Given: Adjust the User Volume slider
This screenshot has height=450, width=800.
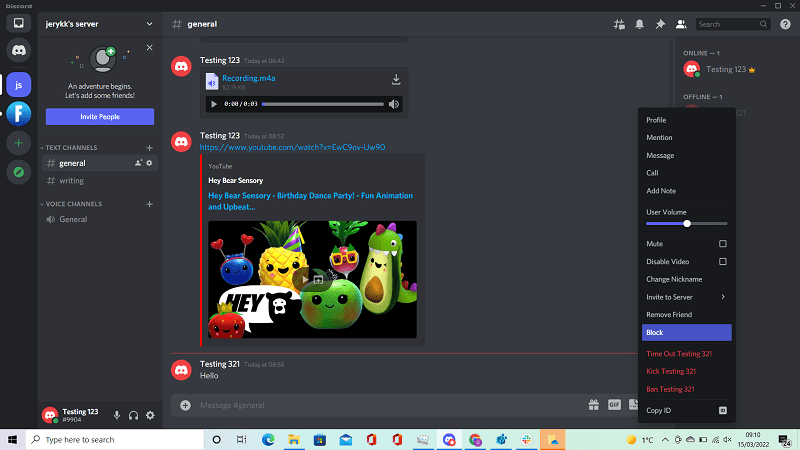Looking at the screenshot, I should pos(687,224).
